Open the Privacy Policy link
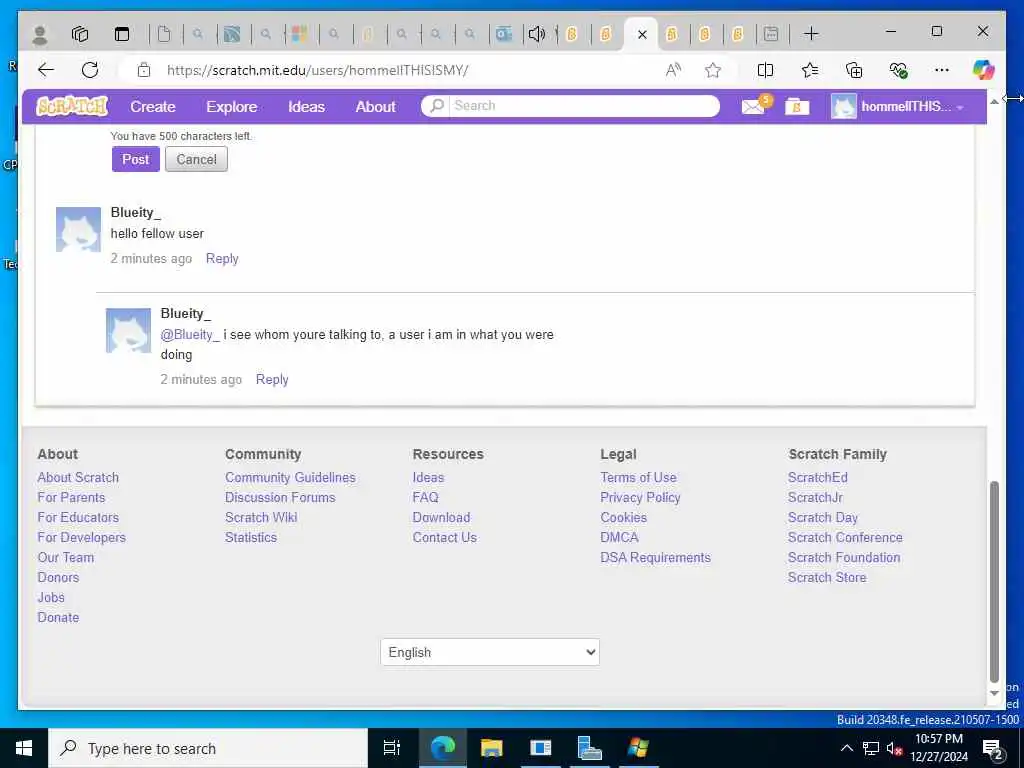 [x=640, y=498]
